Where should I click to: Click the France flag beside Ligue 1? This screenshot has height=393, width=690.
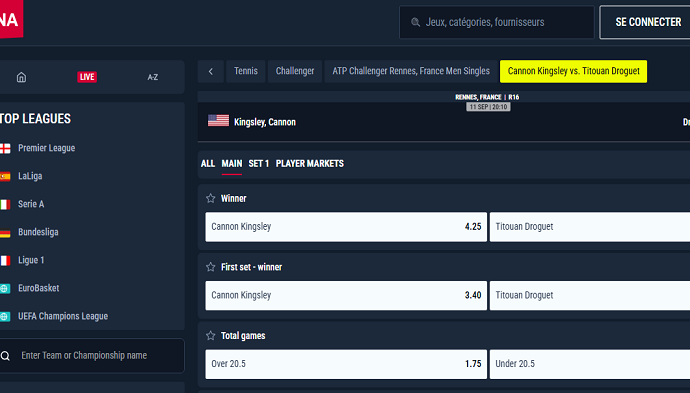click(5, 261)
